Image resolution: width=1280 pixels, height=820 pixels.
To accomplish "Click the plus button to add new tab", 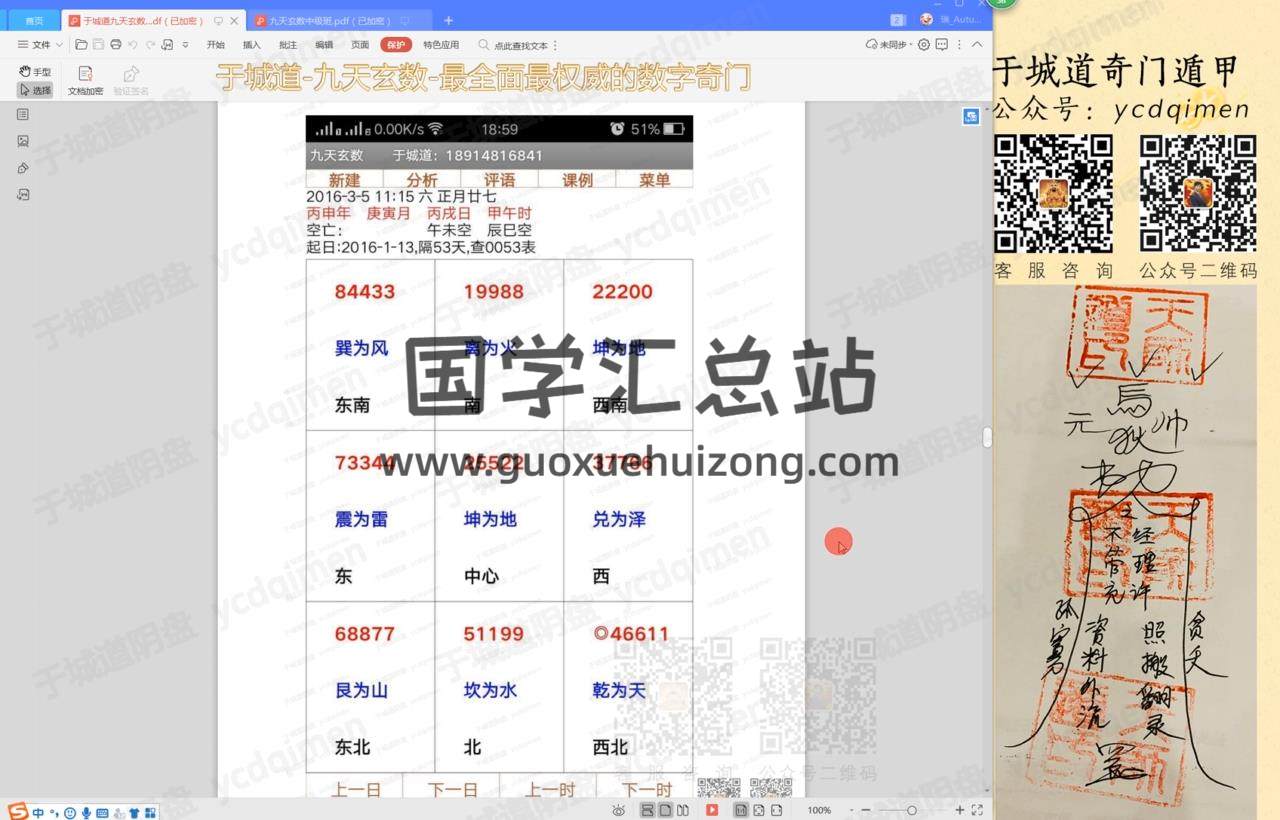I will click(x=448, y=20).
